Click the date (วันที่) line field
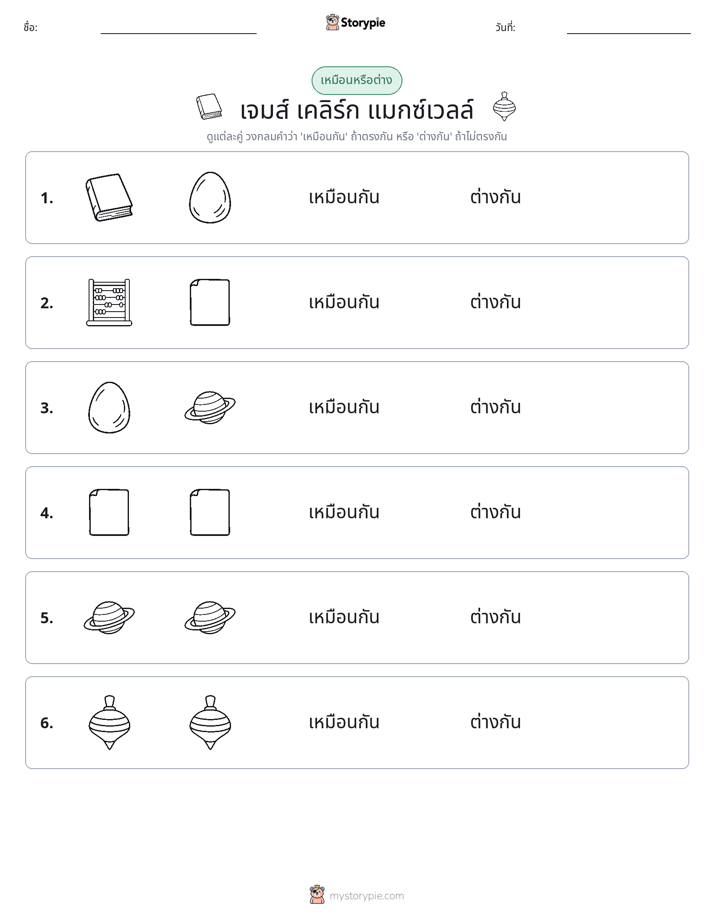The height and width of the screenshot is (924, 714). pos(629,28)
